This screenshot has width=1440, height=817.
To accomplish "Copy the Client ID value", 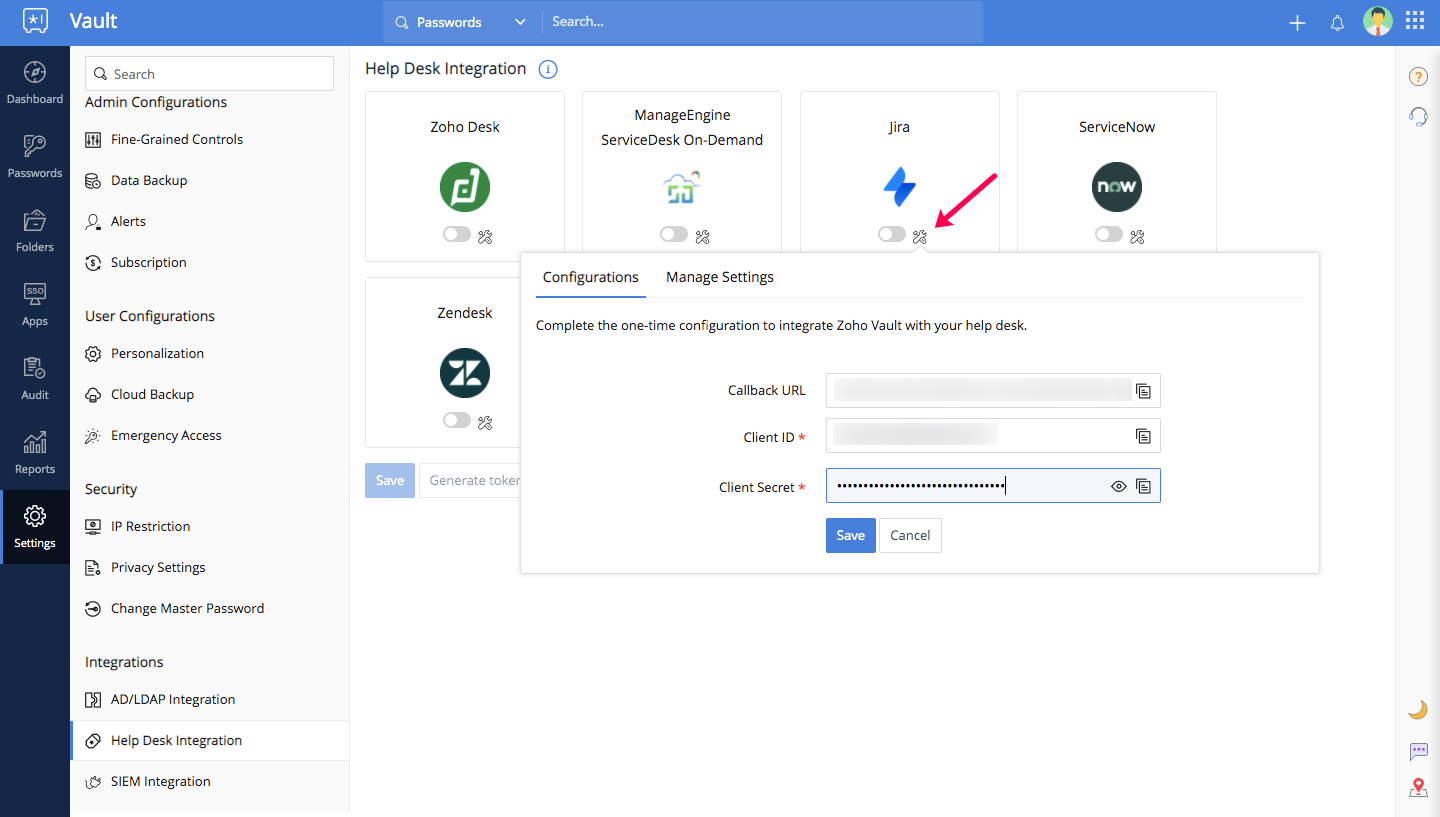I will coord(1143,436).
